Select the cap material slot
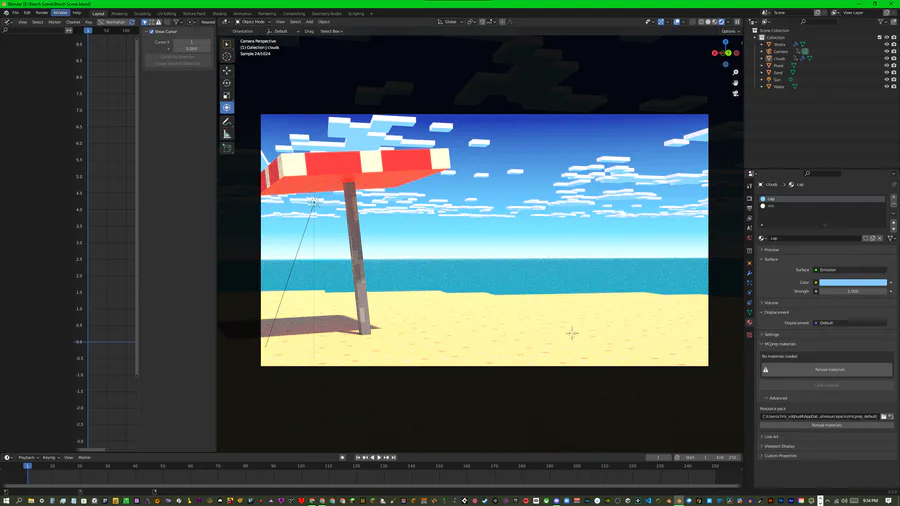900x506 pixels. tap(822, 199)
